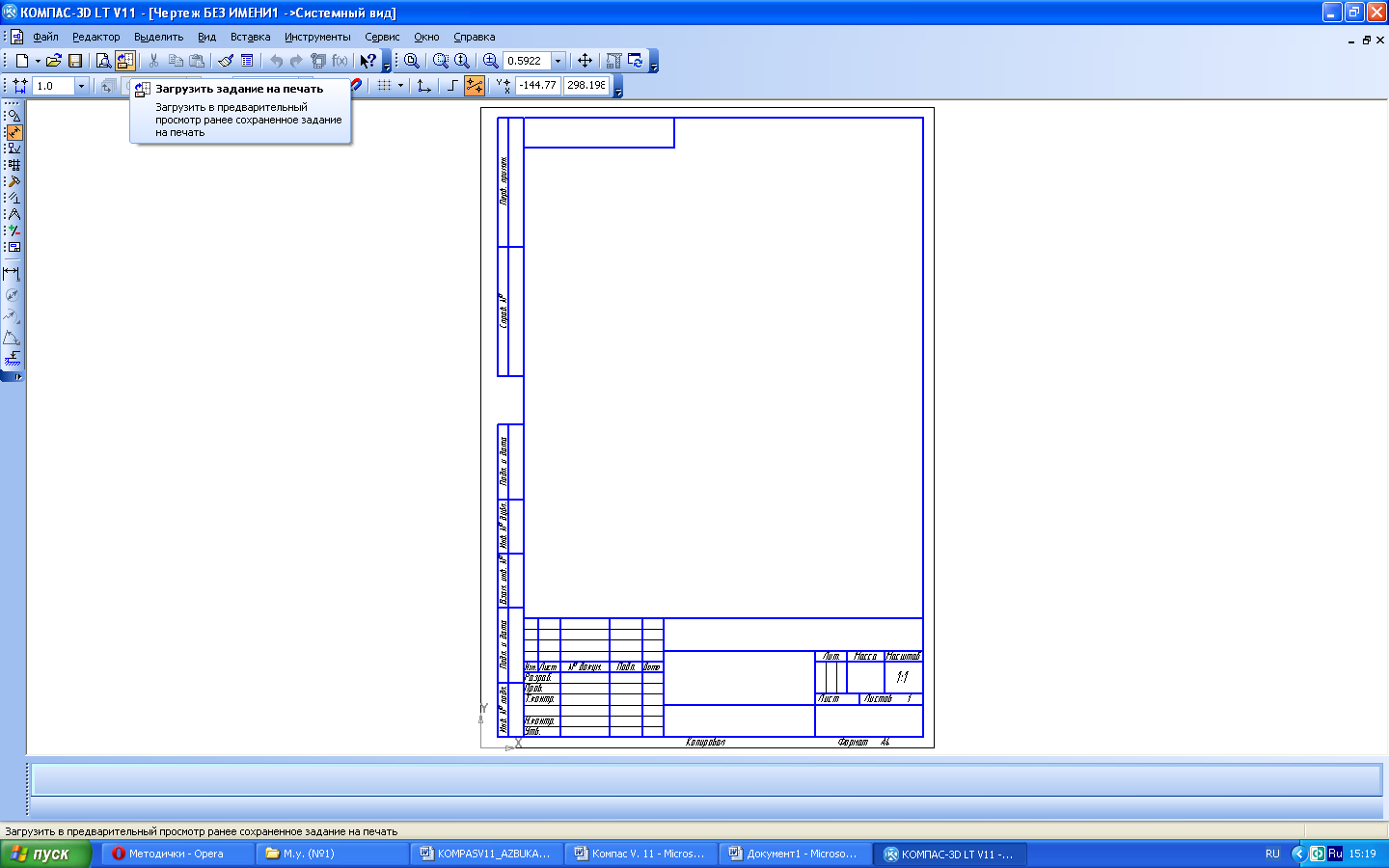Viewport: 1389px width, 868px height.
Task: Save the document with the floppy icon
Action: [75, 61]
